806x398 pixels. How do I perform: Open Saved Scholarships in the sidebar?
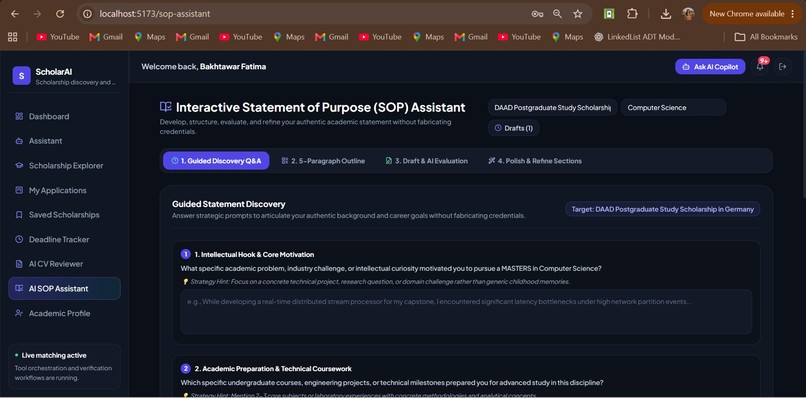pos(64,214)
